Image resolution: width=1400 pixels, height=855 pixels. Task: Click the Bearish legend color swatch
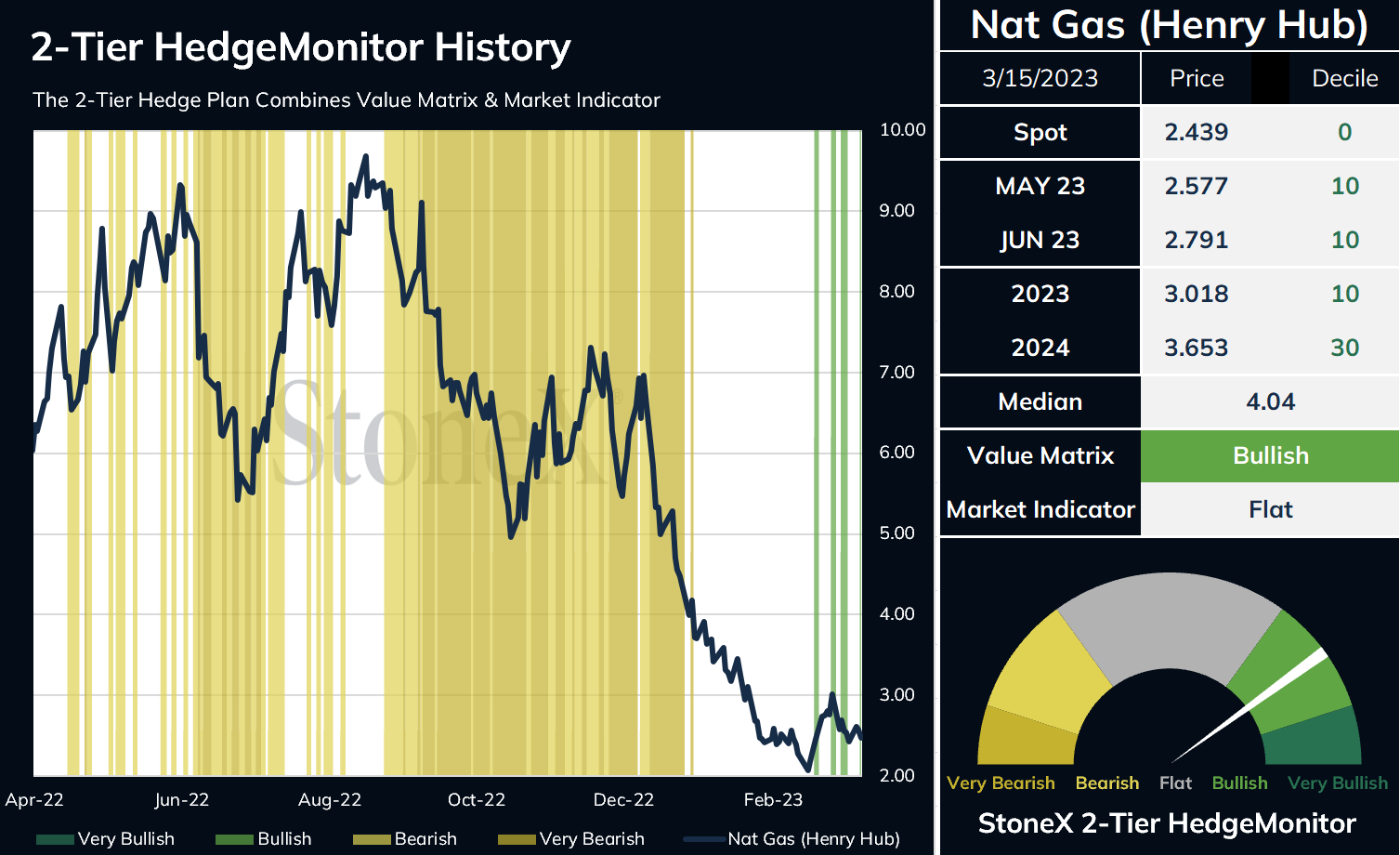click(x=372, y=839)
